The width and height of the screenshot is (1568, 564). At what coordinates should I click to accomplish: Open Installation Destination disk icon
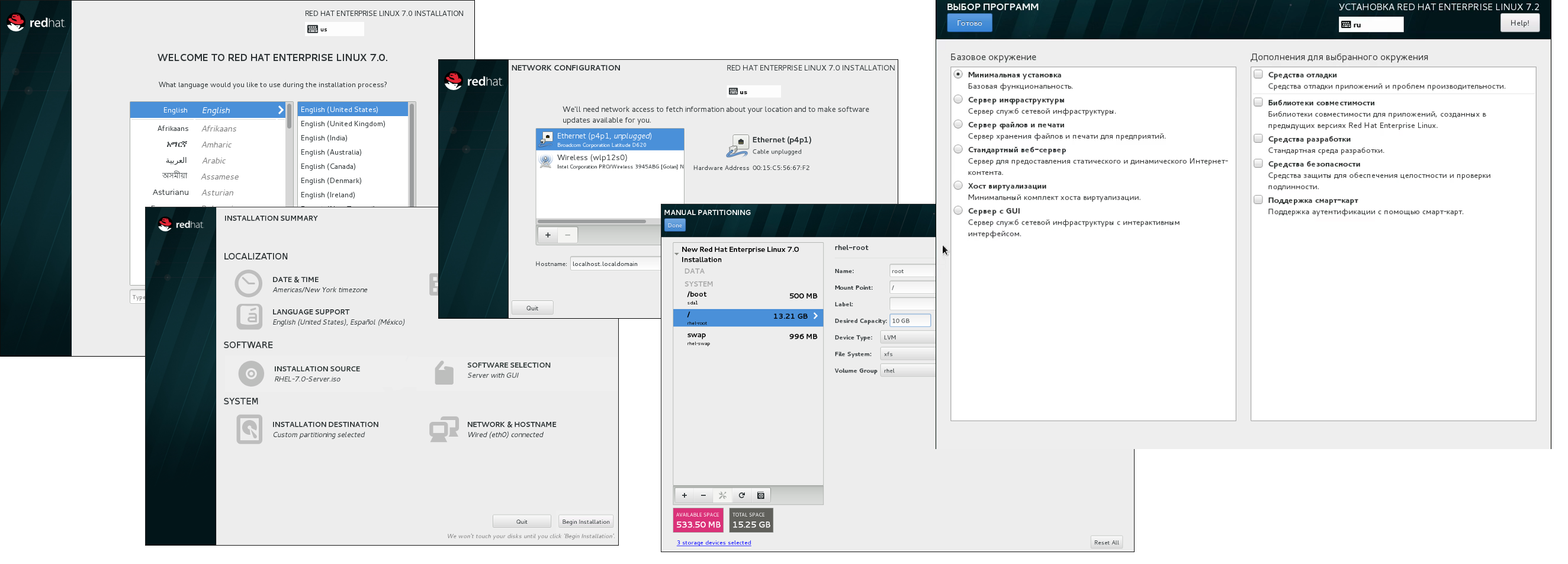pyautogui.click(x=249, y=430)
